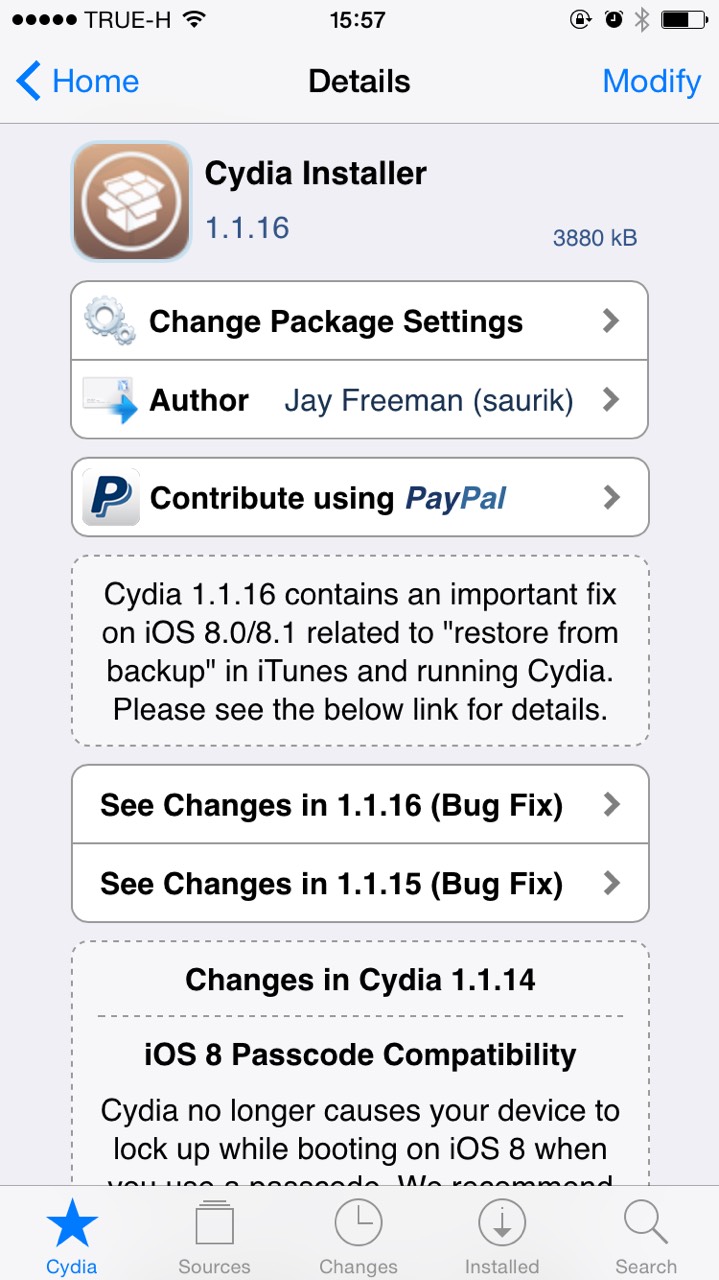719x1280 pixels.
Task: Tap the gears icon for package settings
Action: 109,322
